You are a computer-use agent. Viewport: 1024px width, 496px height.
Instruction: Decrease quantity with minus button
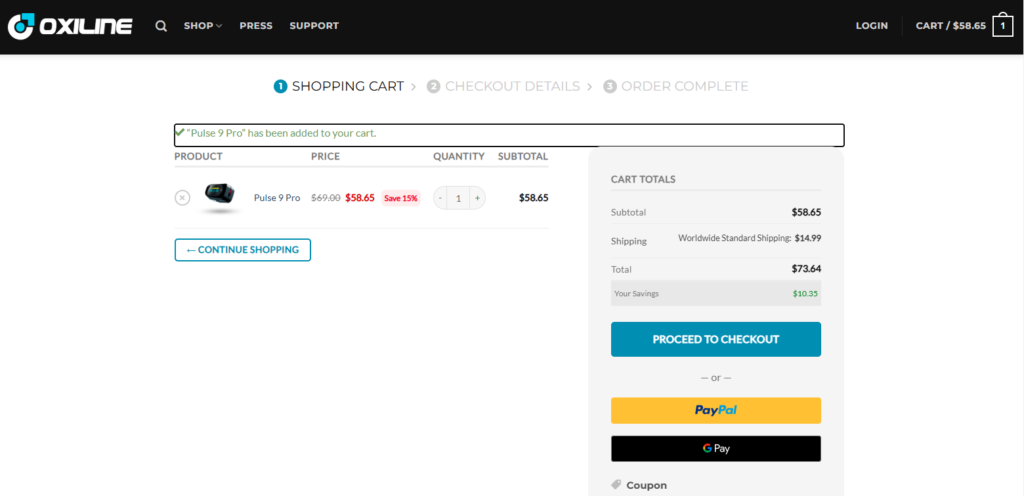tap(440, 198)
